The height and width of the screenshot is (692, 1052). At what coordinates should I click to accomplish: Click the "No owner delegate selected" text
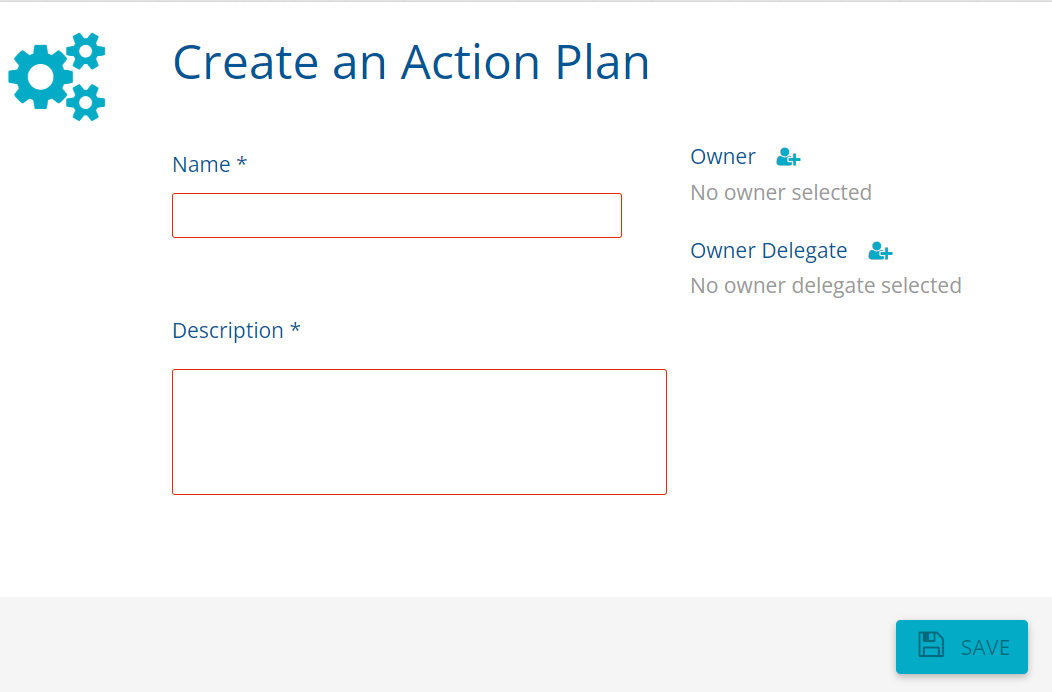[825, 286]
